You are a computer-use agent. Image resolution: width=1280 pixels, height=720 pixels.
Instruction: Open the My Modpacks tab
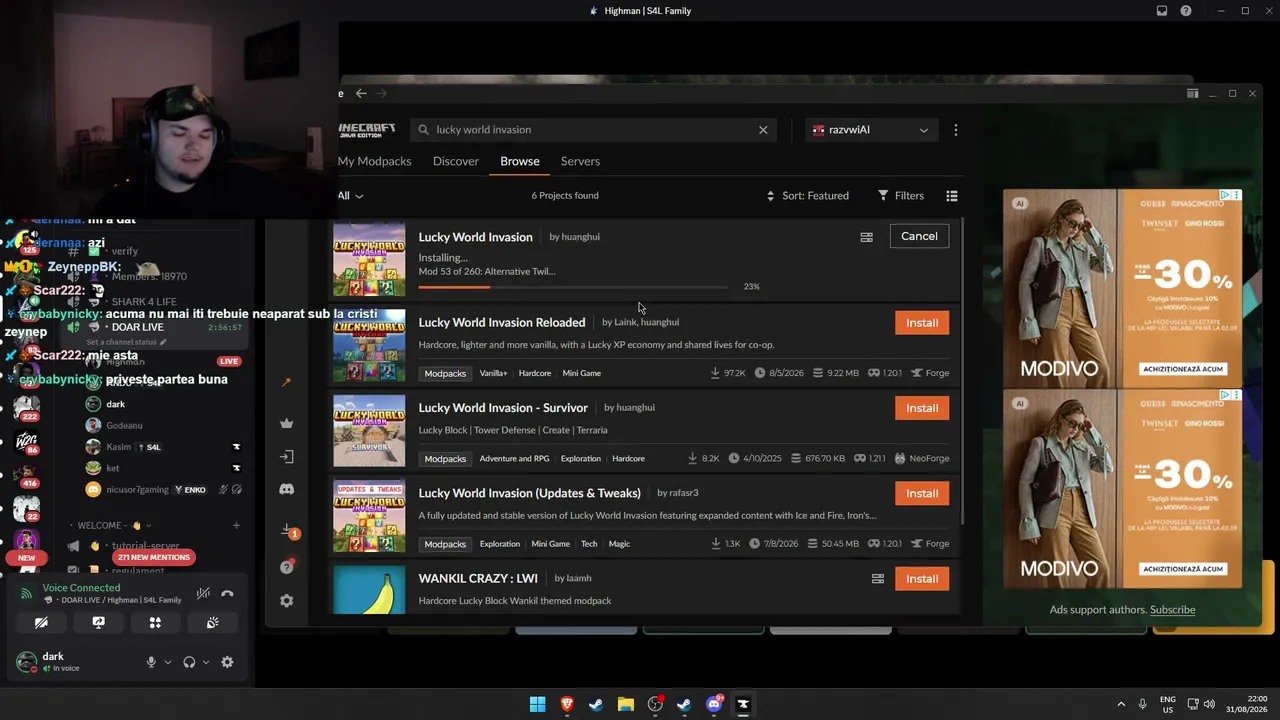coord(374,161)
